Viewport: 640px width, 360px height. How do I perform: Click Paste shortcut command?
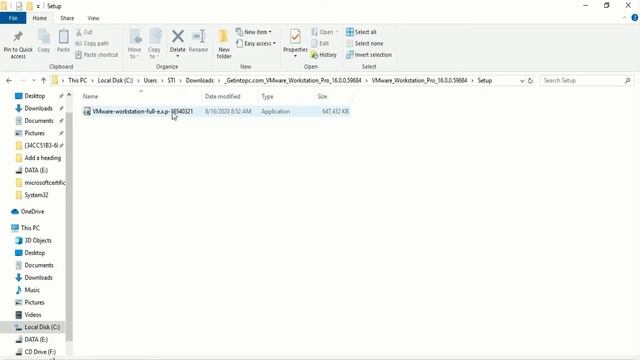click(97, 55)
